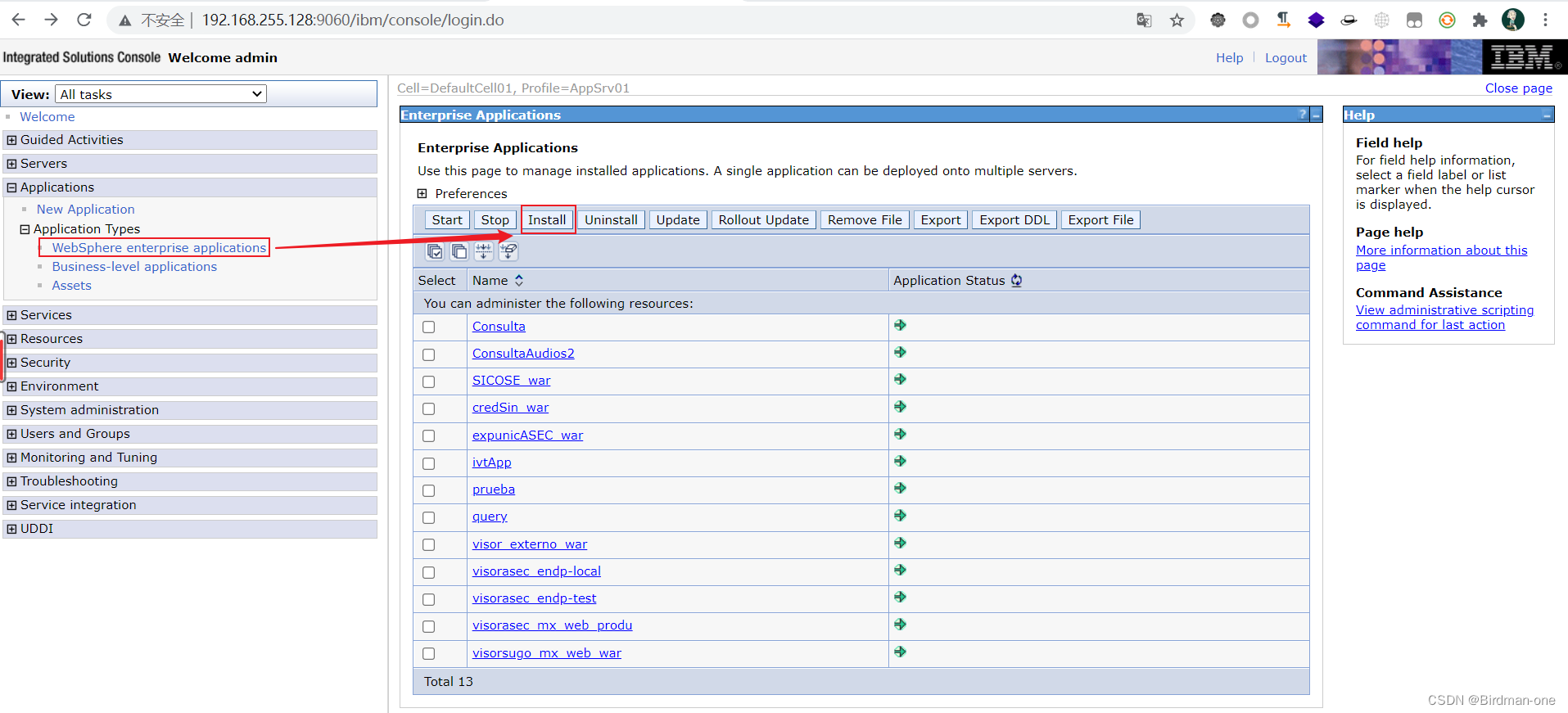Expand the Security navigation section

point(11,363)
